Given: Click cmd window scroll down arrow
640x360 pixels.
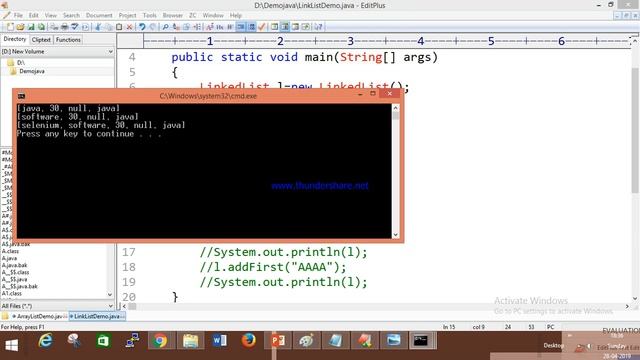Looking at the screenshot, I should click(x=395, y=235).
